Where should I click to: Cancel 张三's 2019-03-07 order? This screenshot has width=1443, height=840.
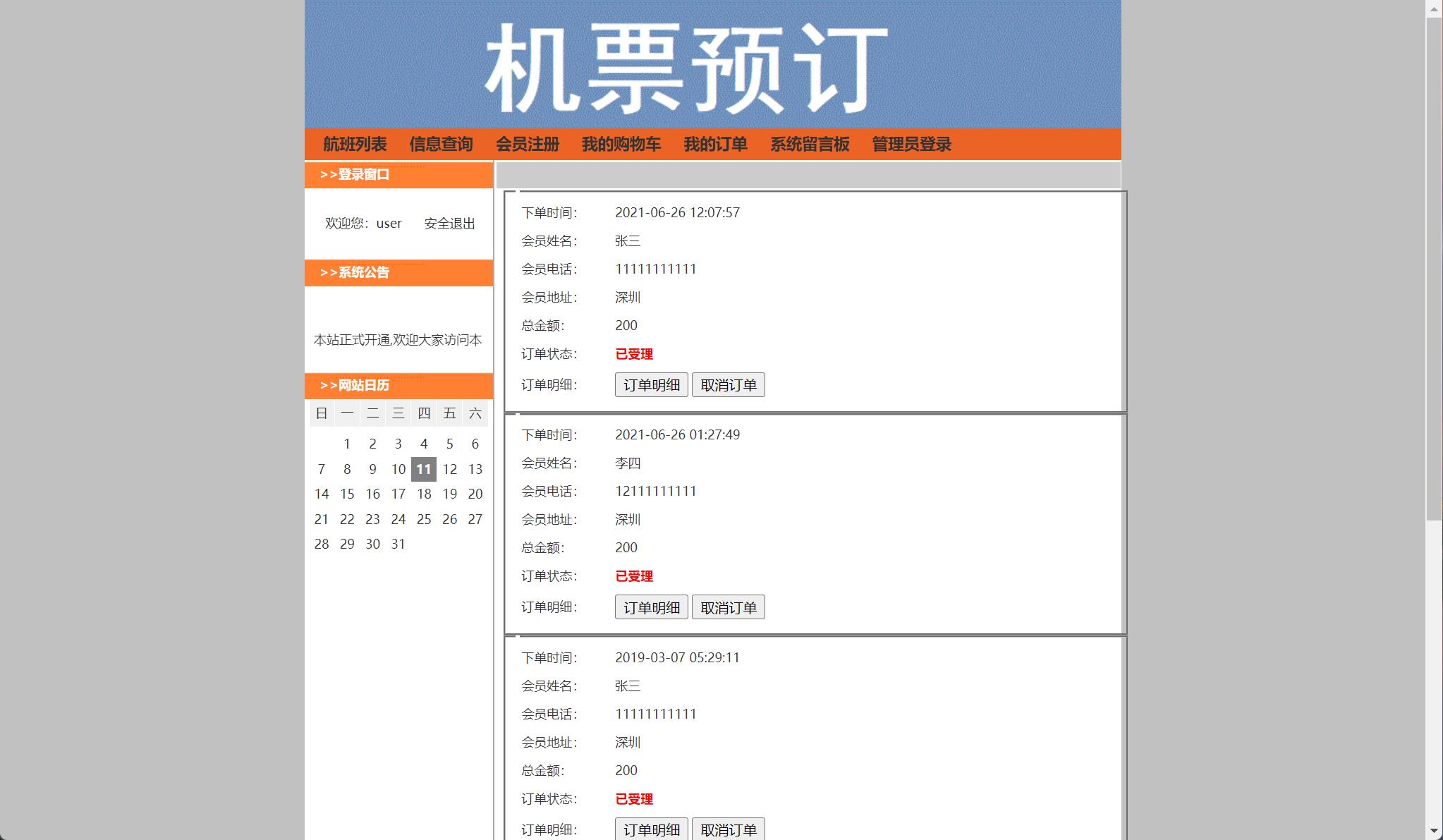pos(729,829)
